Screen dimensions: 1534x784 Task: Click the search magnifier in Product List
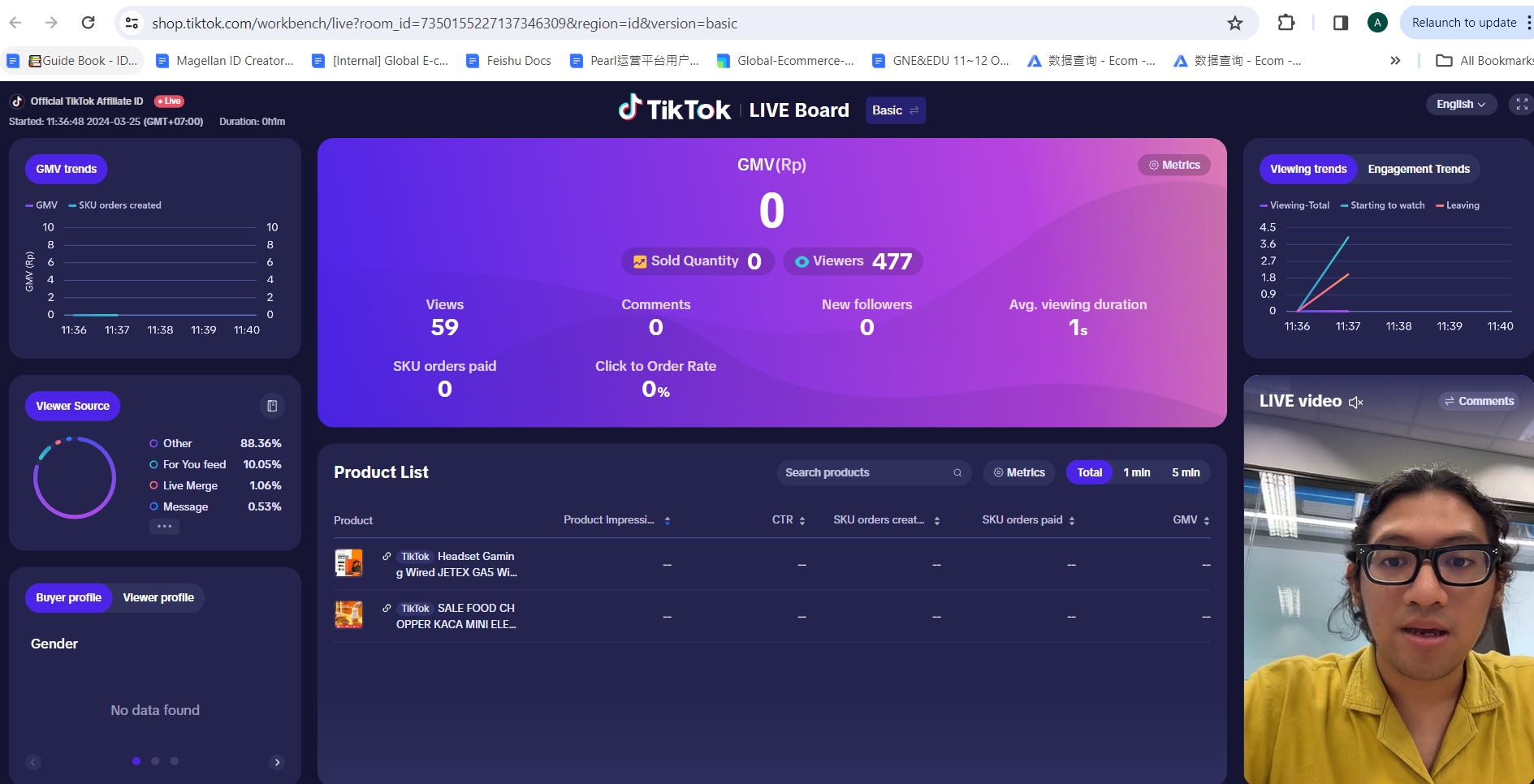click(x=957, y=473)
